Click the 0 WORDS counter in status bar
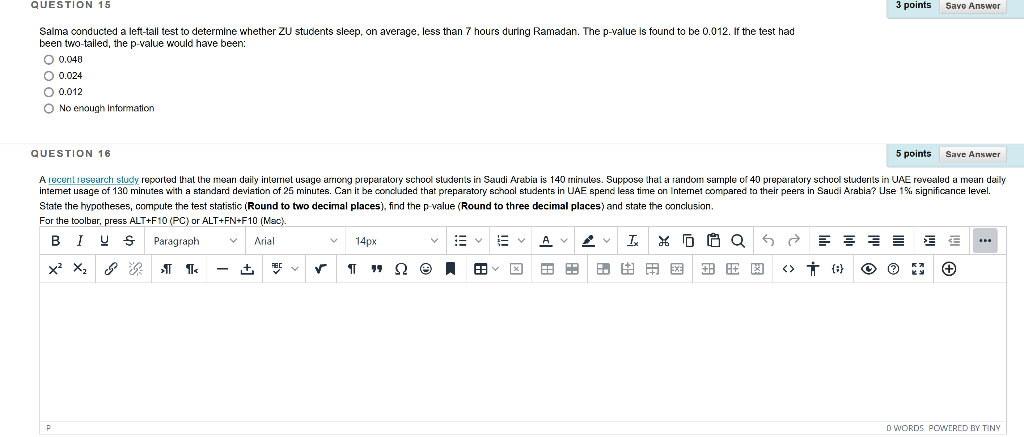Image resolution: width=1024 pixels, height=437 pixels. (x=904, y=429)
